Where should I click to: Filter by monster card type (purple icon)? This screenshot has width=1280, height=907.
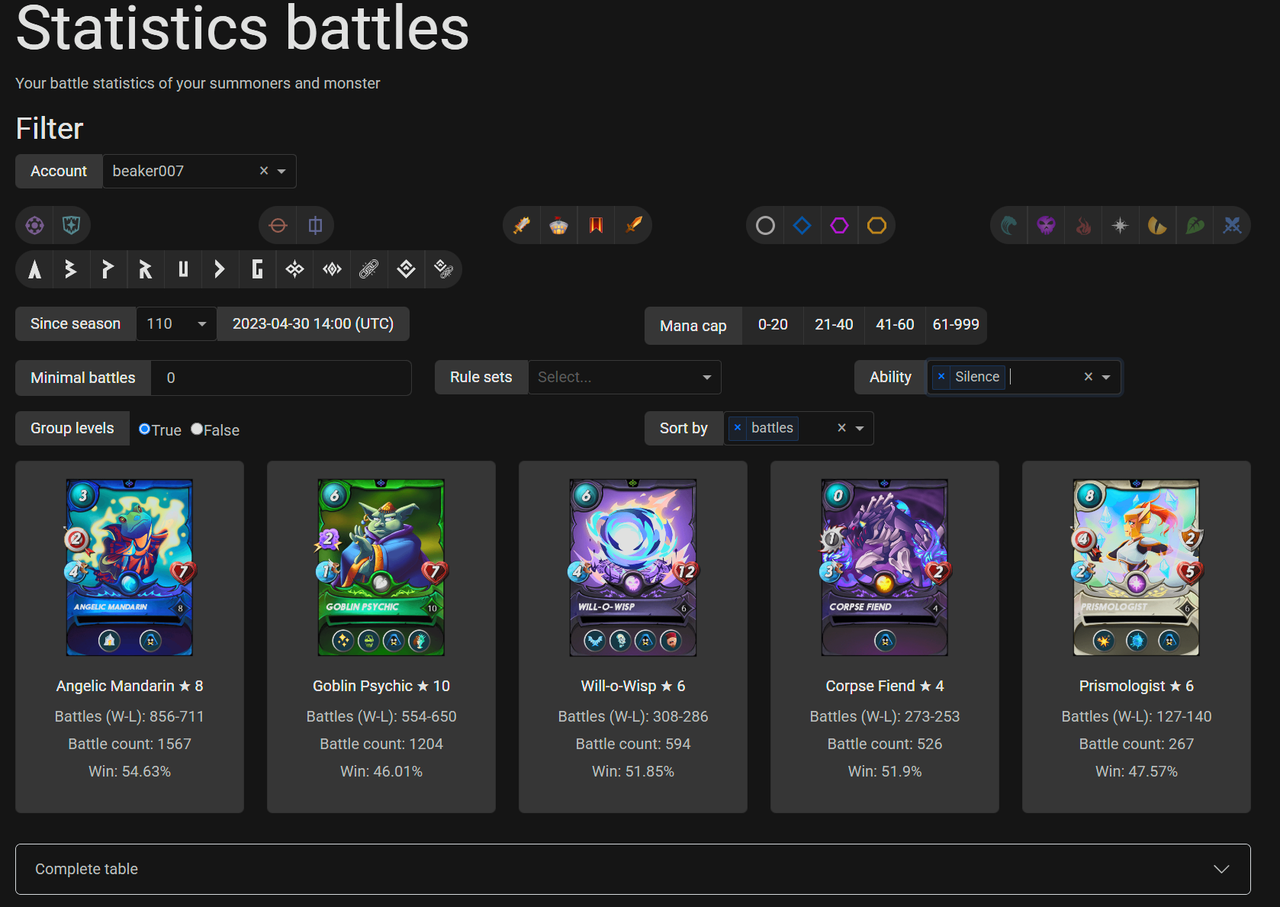tap(35, 226)
